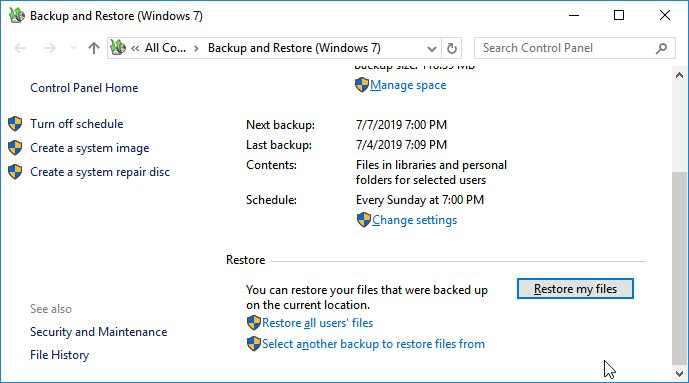Click shield icon beside Select another backup link
Screen dimensions: 689x383
pos(254,343)
